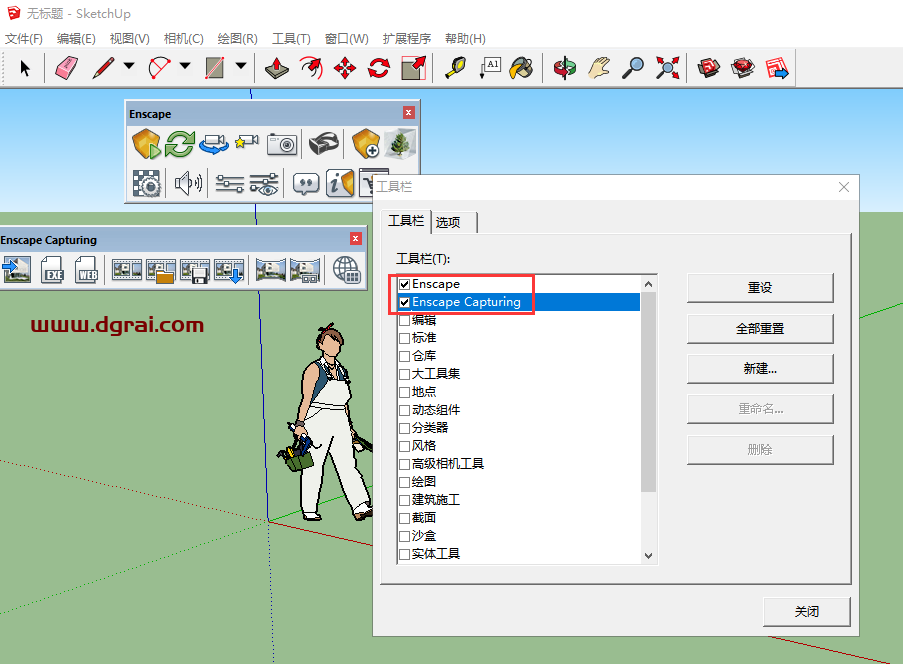
Task: Open Enscape about info icon
Action: click(340, 184)
